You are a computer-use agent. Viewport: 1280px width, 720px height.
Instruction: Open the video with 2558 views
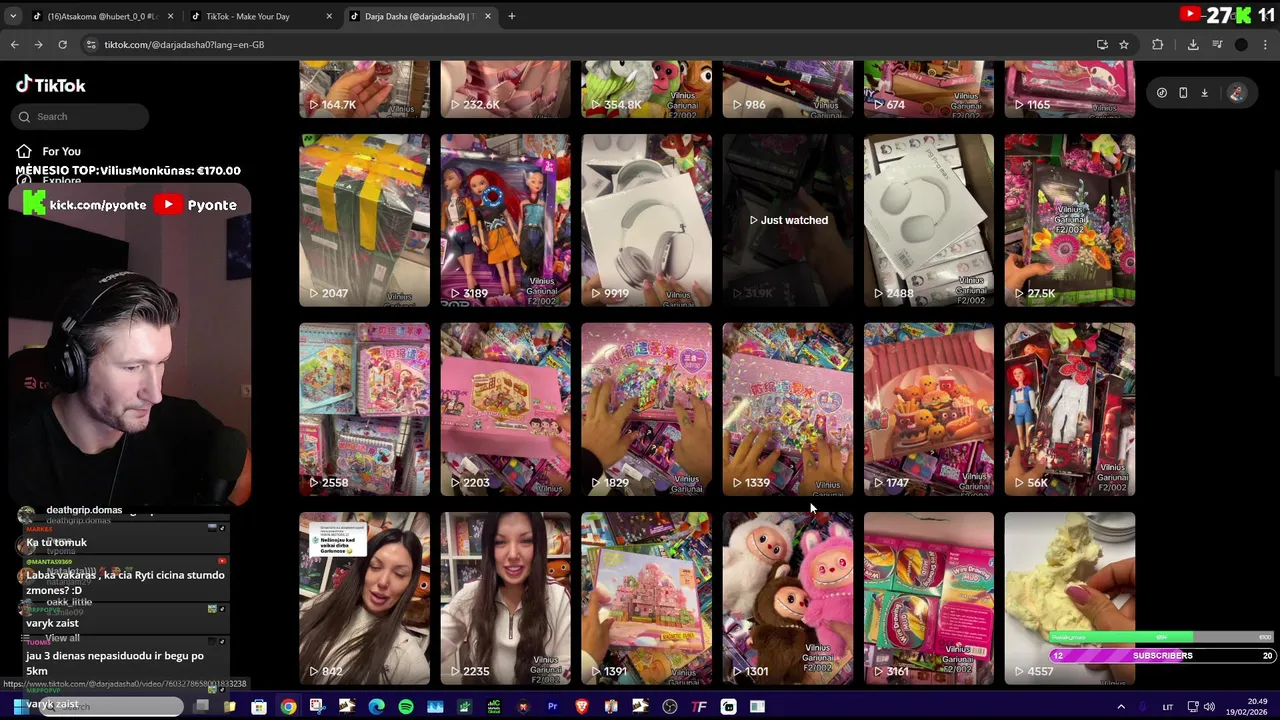click(x=364, y=409)
